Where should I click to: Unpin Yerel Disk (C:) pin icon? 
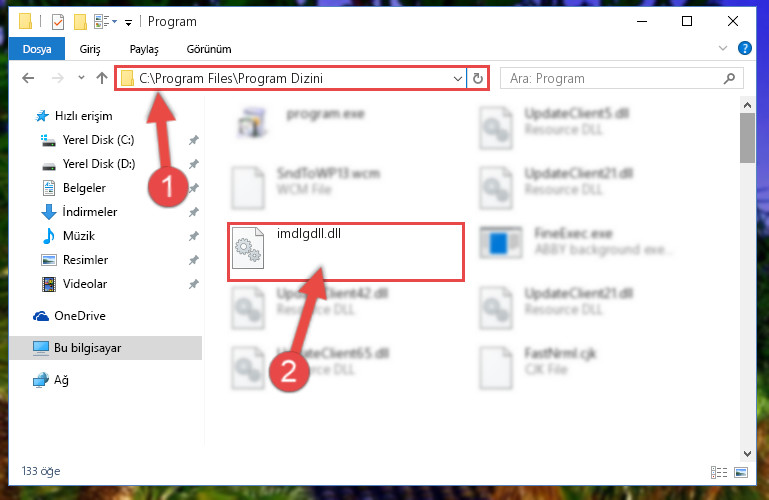tap(194, 140)
